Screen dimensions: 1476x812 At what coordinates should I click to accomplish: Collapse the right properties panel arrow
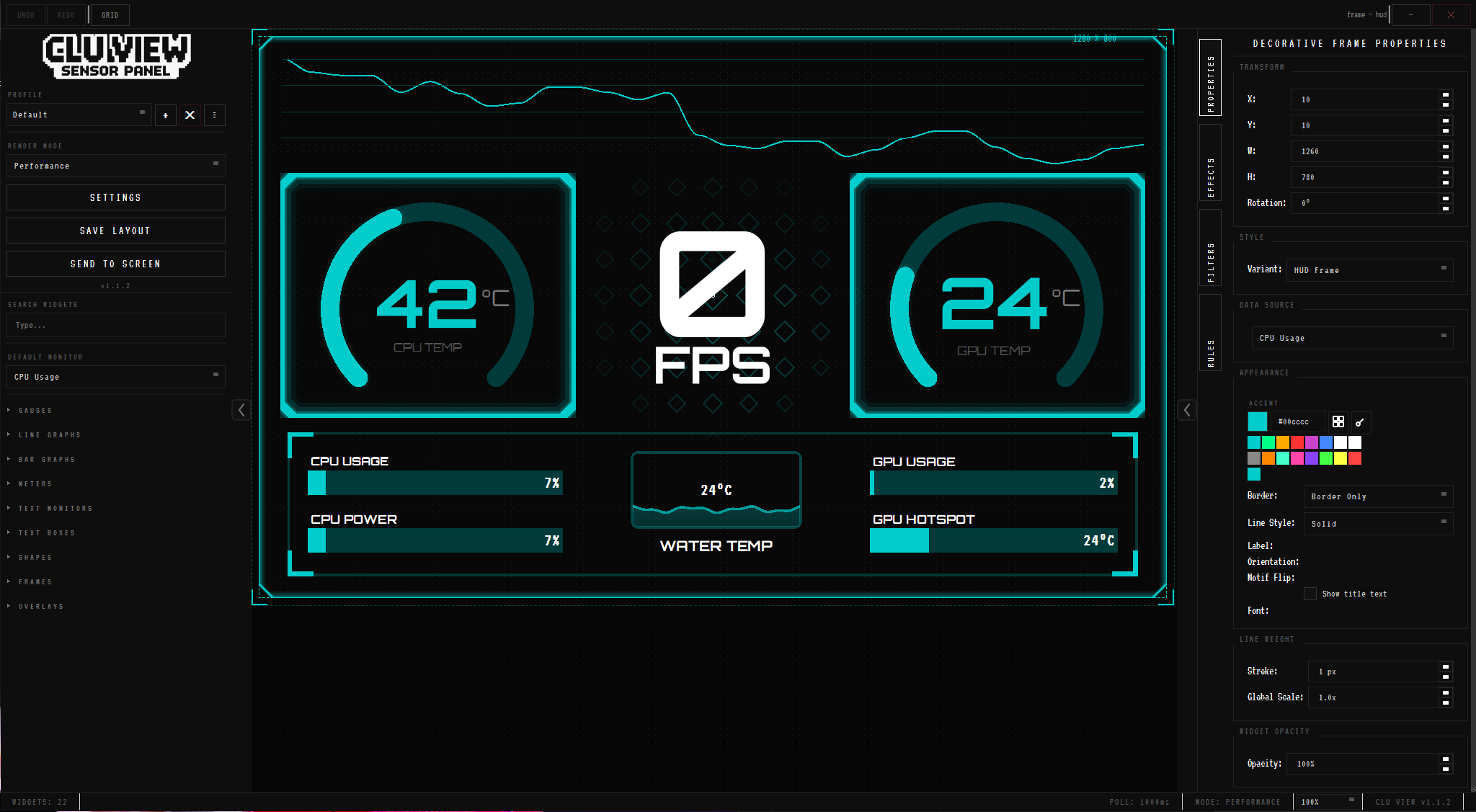[1187, 410]
